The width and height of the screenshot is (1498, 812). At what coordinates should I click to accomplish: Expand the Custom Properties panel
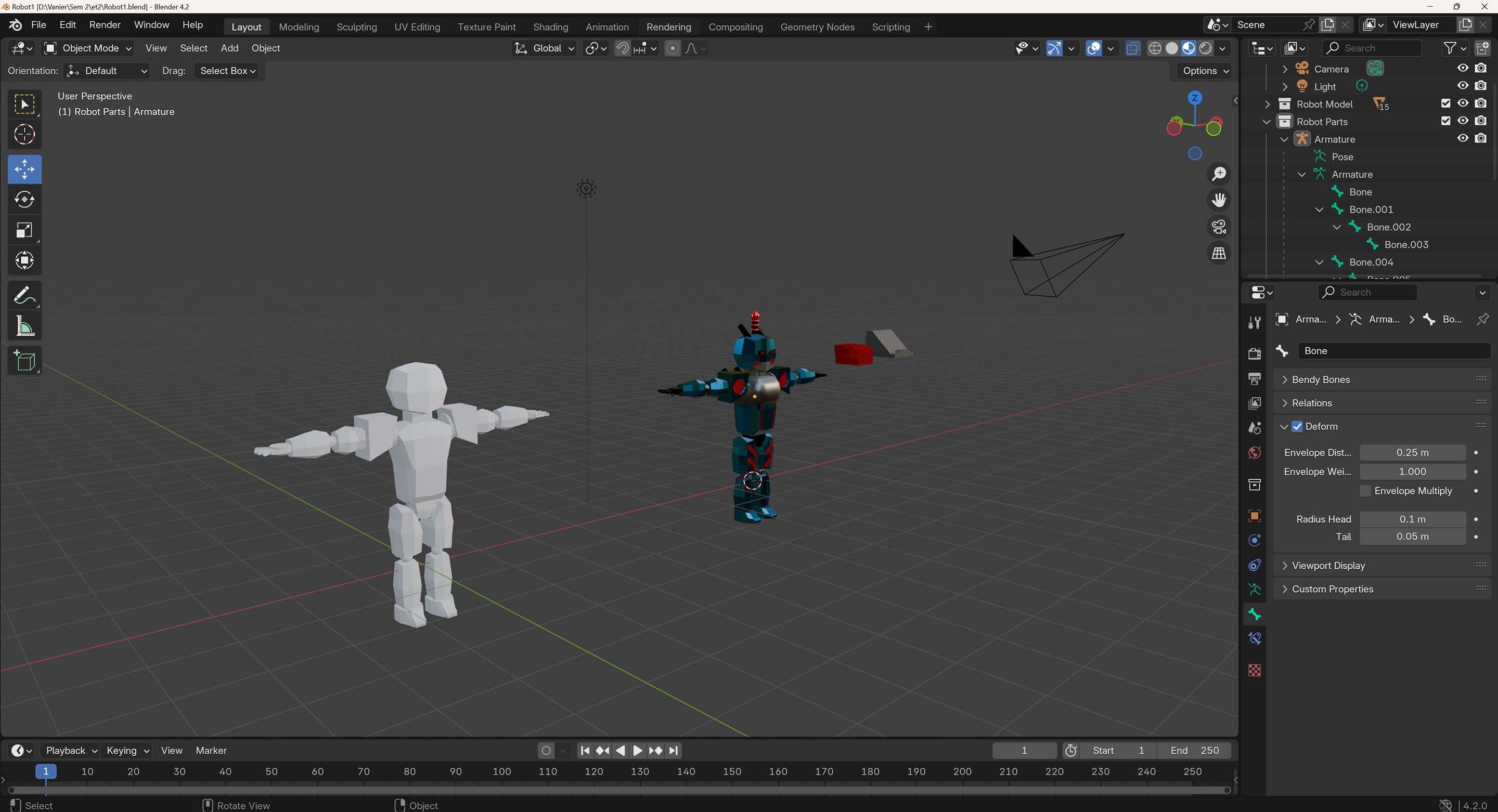pos(1381,590)
